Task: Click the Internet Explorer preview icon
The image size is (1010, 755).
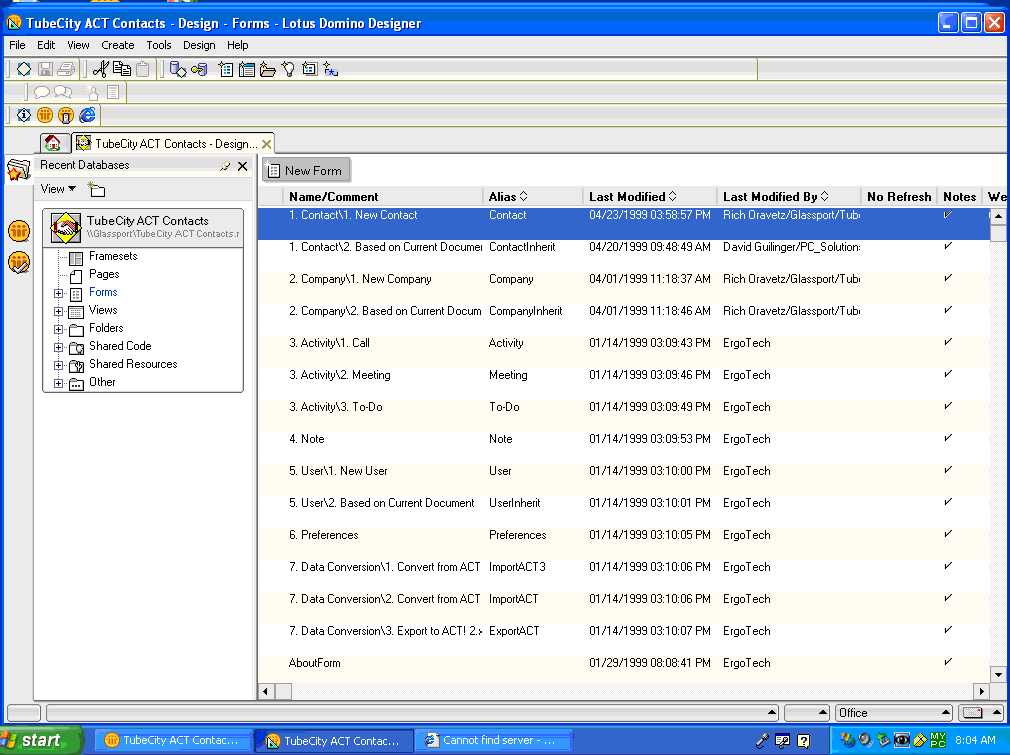Action: click(87, 115)
